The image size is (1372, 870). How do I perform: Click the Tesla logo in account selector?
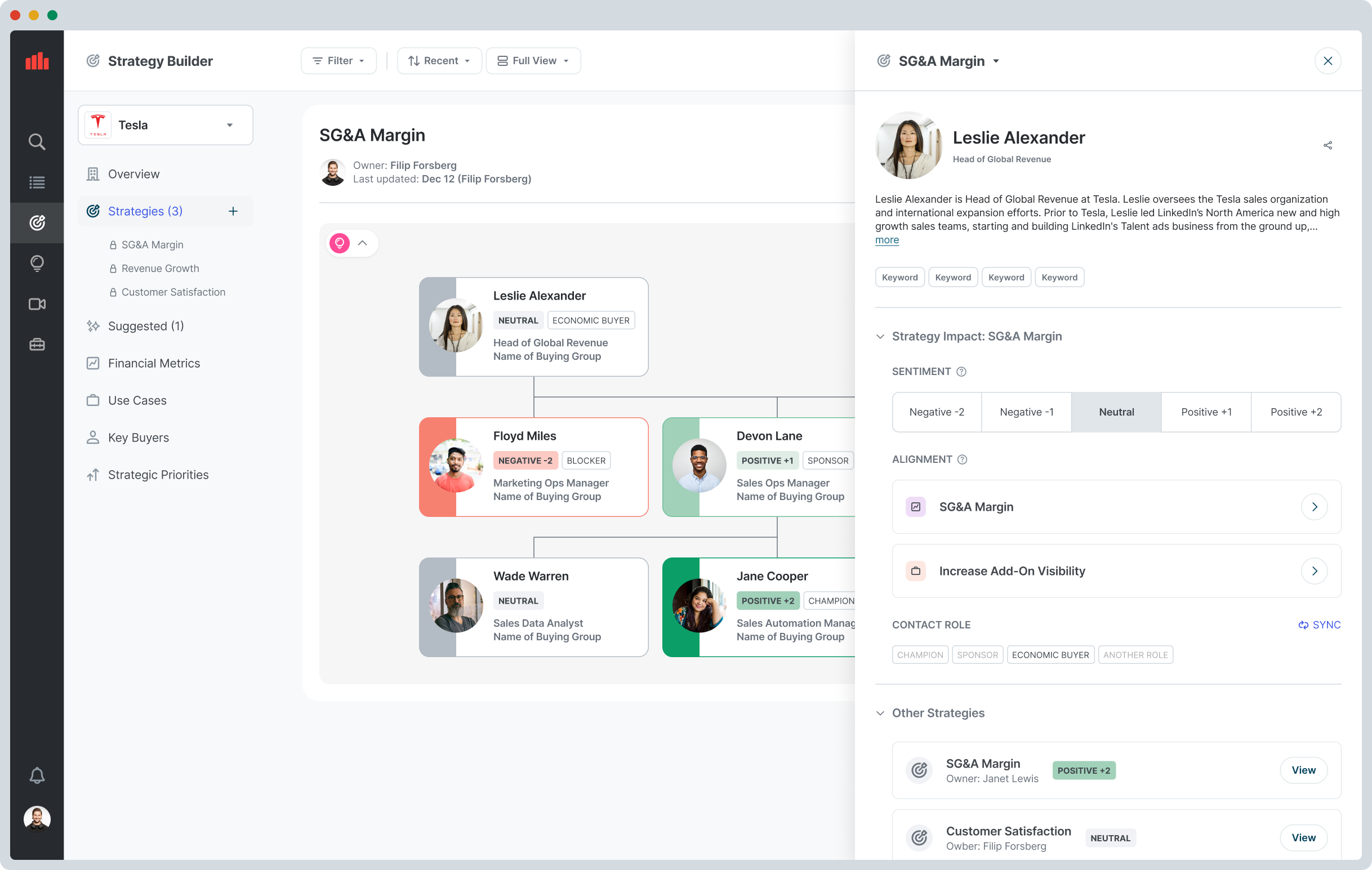click(98, 125)
